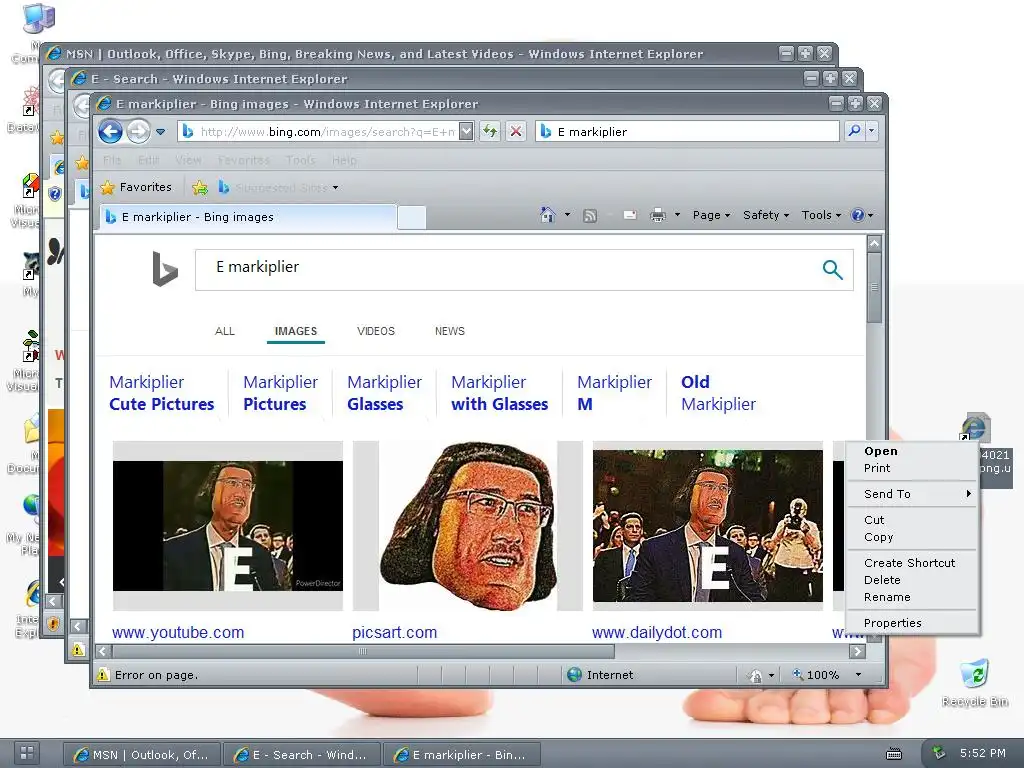Click the blue Help question icon

tap(858, 215)
